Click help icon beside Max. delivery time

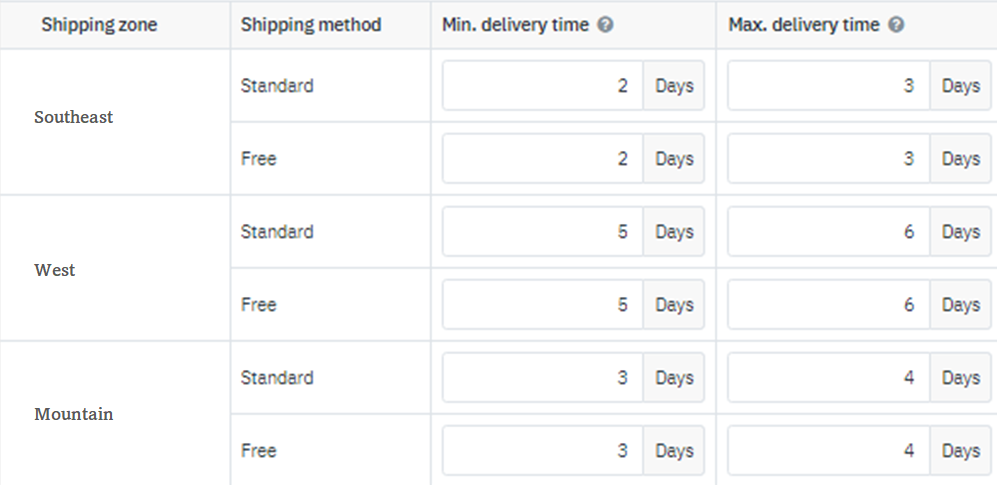pos(896,25)
